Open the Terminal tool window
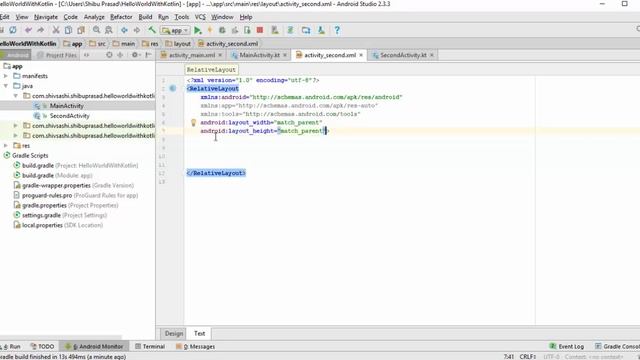640x360 pixels. (150, 347)
